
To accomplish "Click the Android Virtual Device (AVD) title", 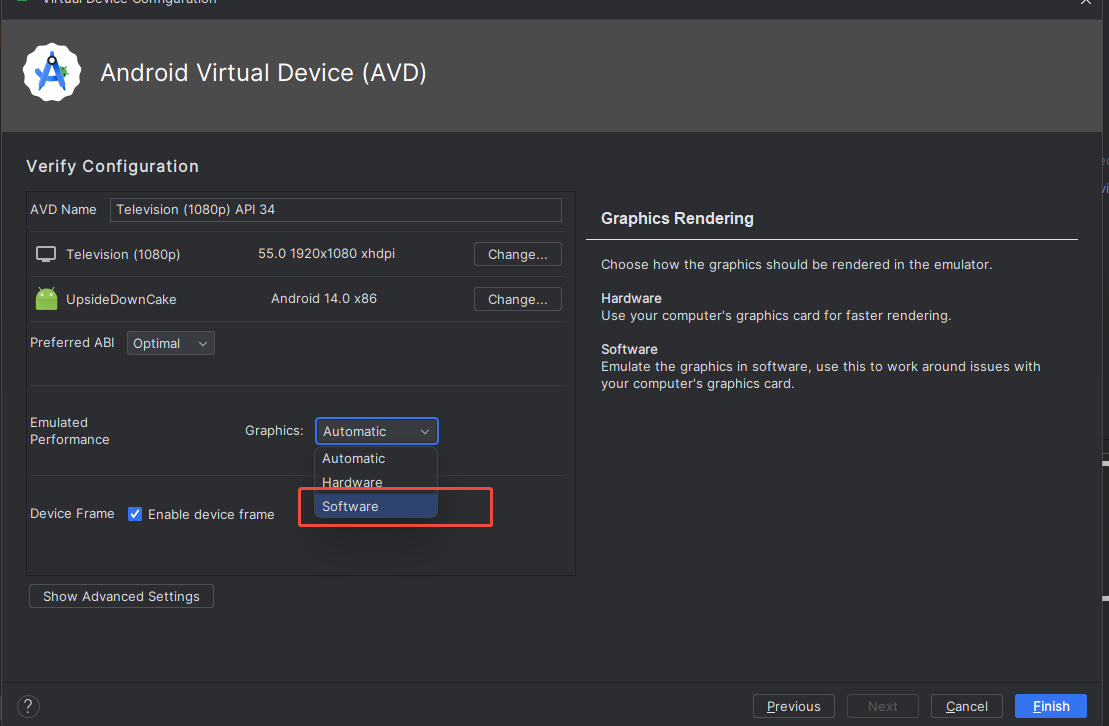I will pos(263,73).
